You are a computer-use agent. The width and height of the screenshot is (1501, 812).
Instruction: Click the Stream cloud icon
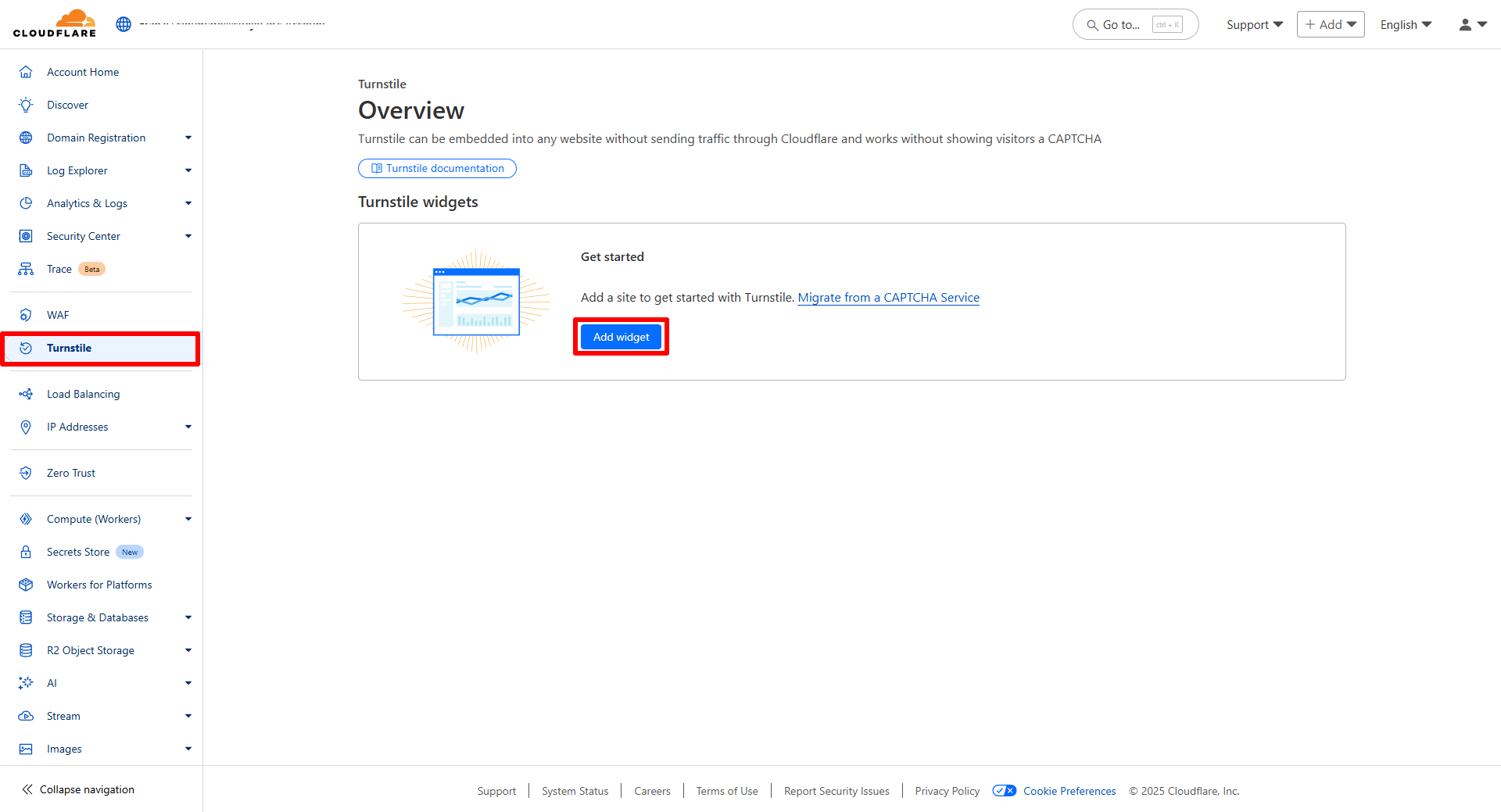tap(26, 716)
